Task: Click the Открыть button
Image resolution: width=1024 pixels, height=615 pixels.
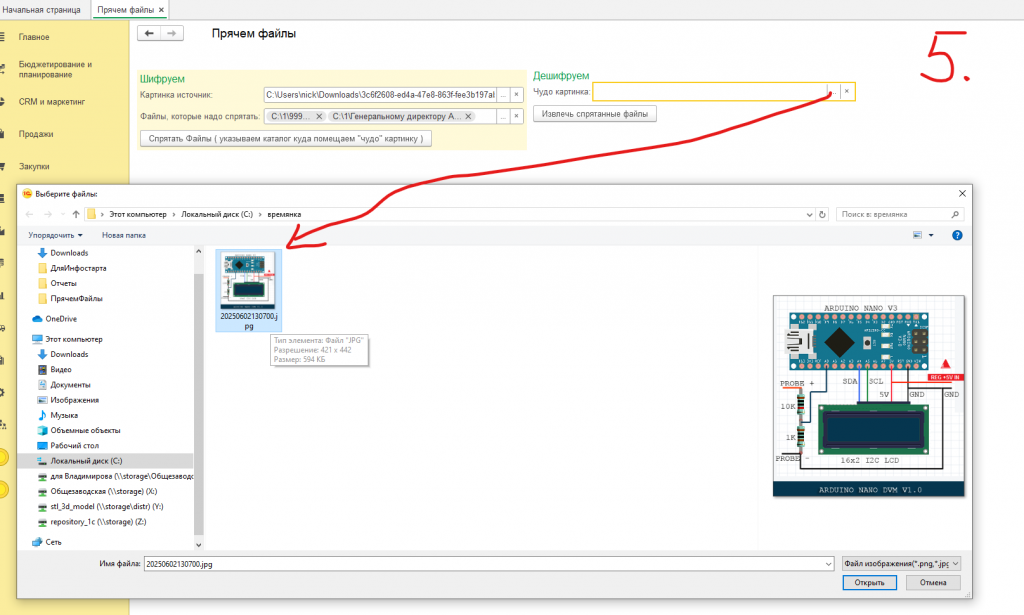Action: click(869, 582)
